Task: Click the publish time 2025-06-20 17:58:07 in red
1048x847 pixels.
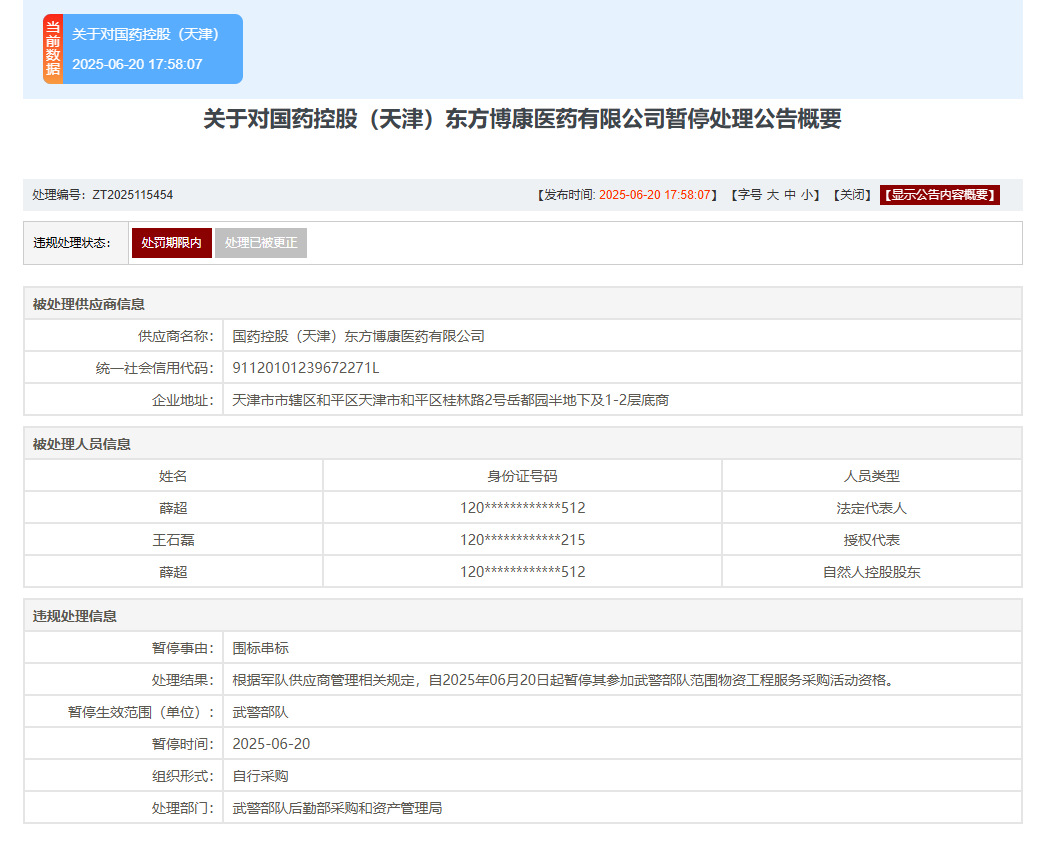Action: 654,195
